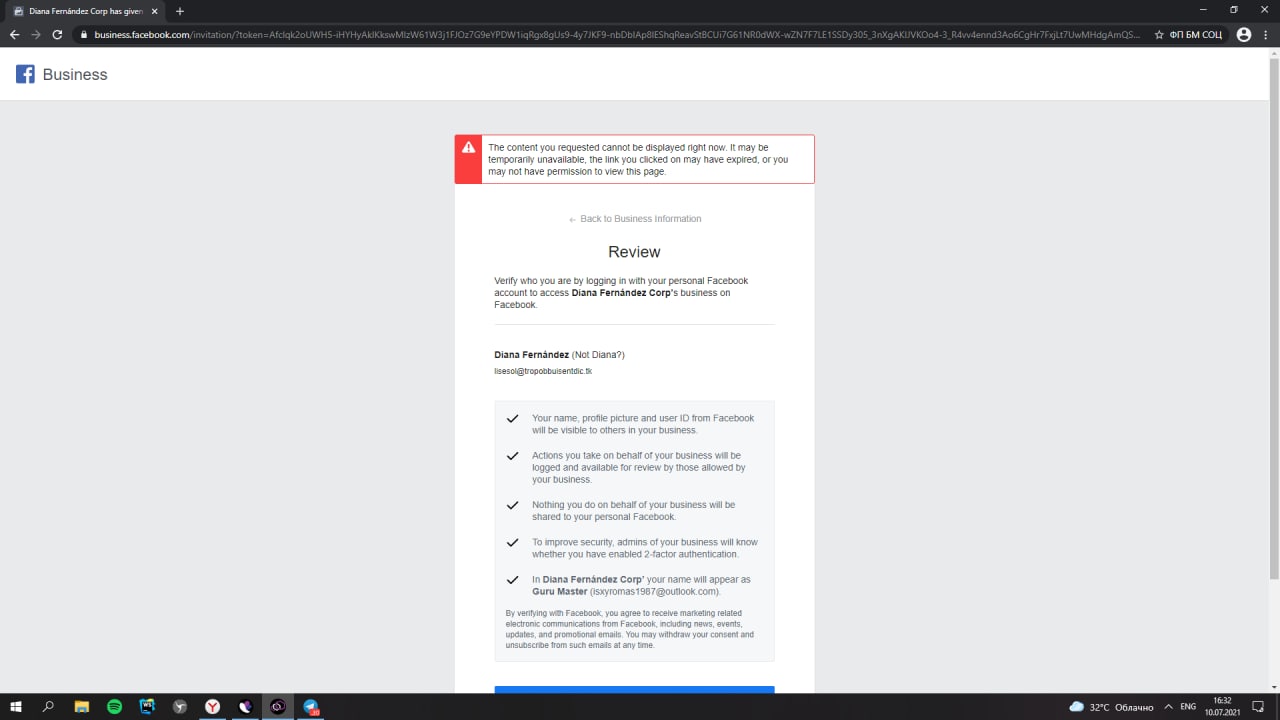Viewport: 1280px width, 720px height.
Task: Open Viber from the taskbar
Action: click(x=246, y=707)
